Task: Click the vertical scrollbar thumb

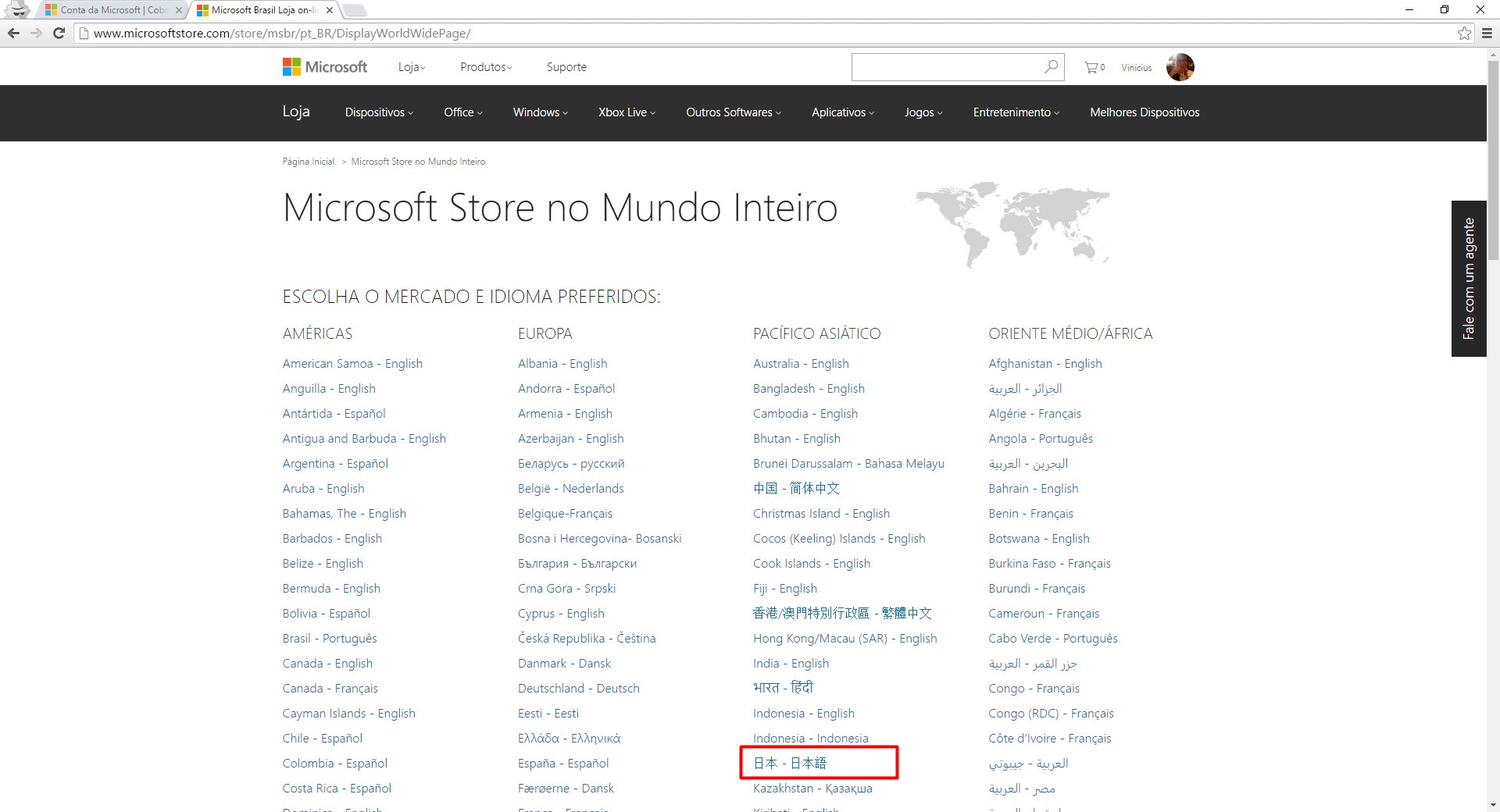Action: tap(1493, 160)
